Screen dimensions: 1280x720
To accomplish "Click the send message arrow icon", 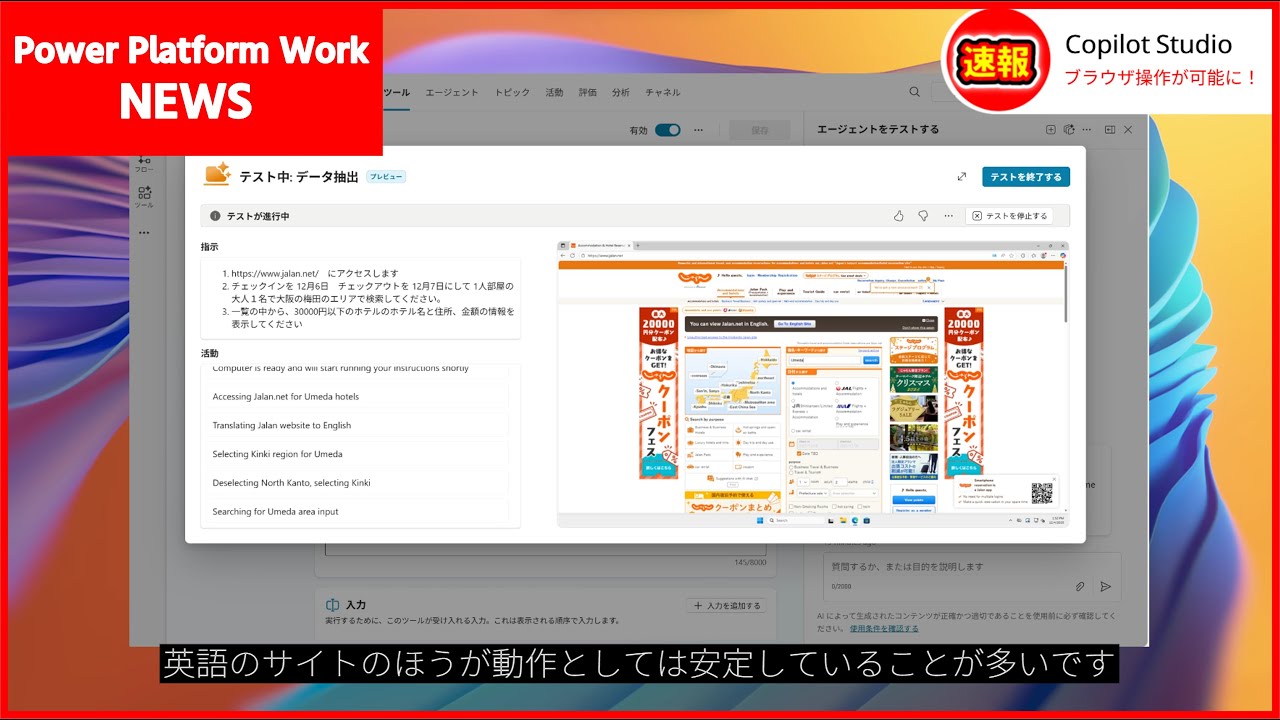I will pyautogui.click(x=1105, y=587).
